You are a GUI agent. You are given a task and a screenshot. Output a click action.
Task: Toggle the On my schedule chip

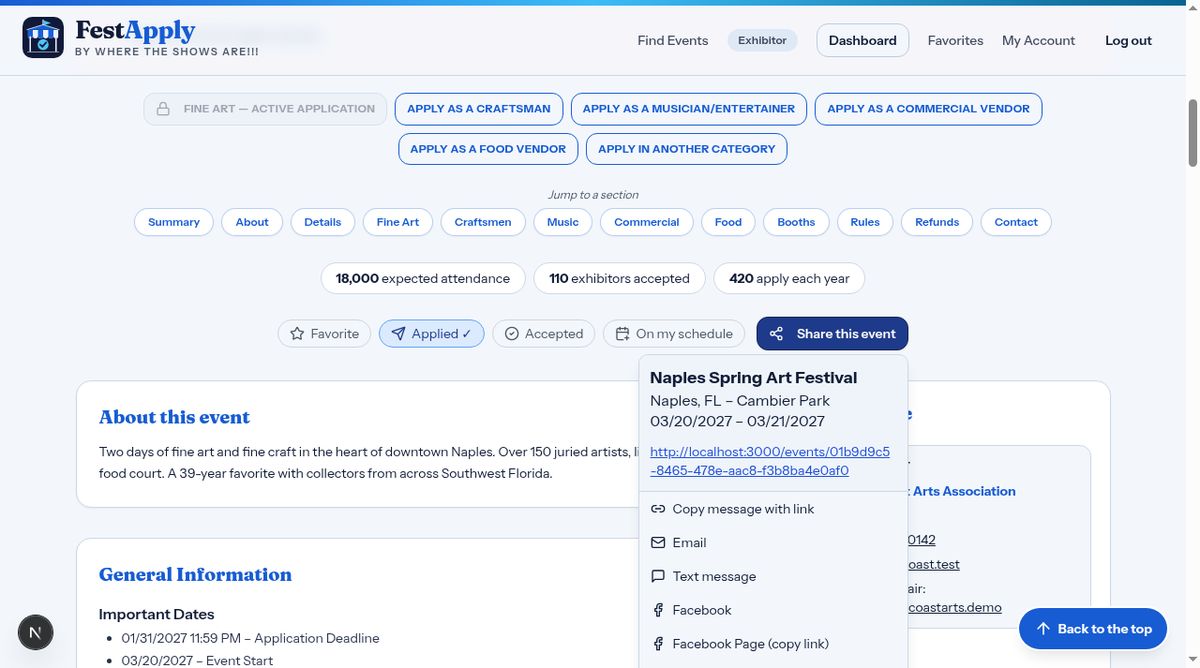click(674, 334)
